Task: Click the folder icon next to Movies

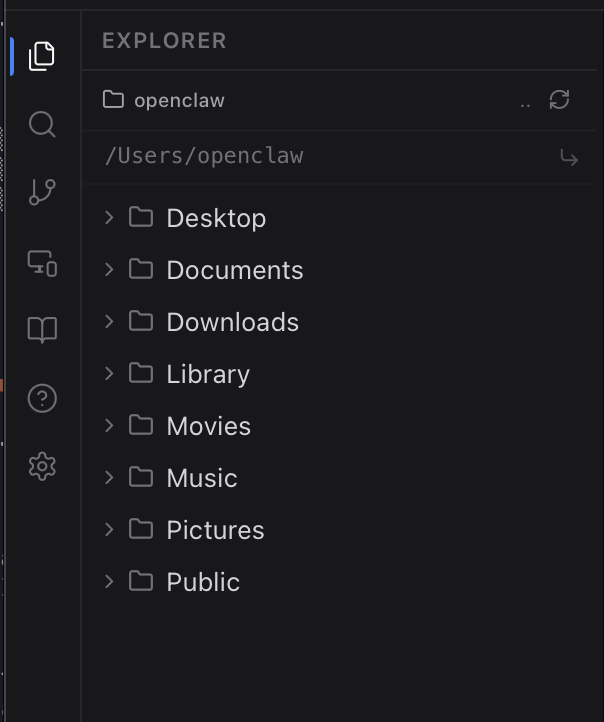Action: point(141,425)
